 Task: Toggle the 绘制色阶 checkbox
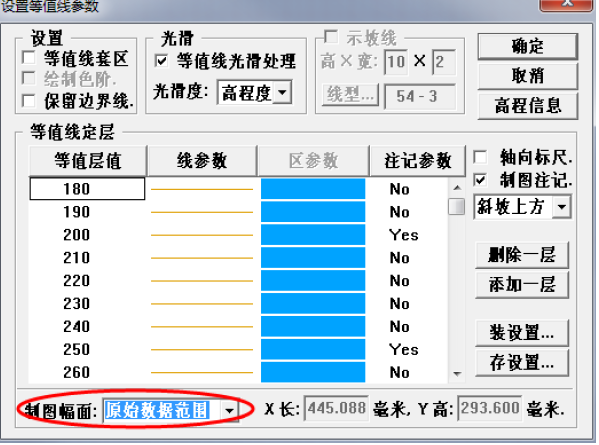[29, 78]
